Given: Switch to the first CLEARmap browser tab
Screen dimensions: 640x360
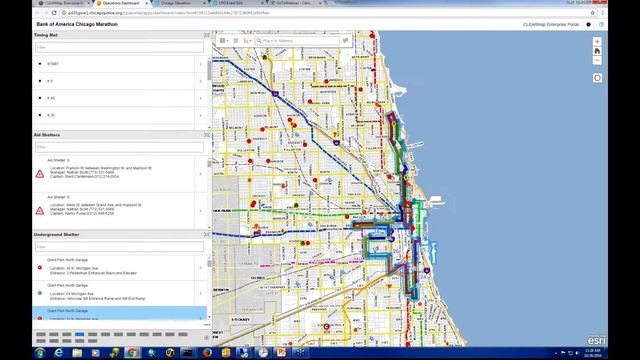Looking at the screenshot, I should coord(64,3).
